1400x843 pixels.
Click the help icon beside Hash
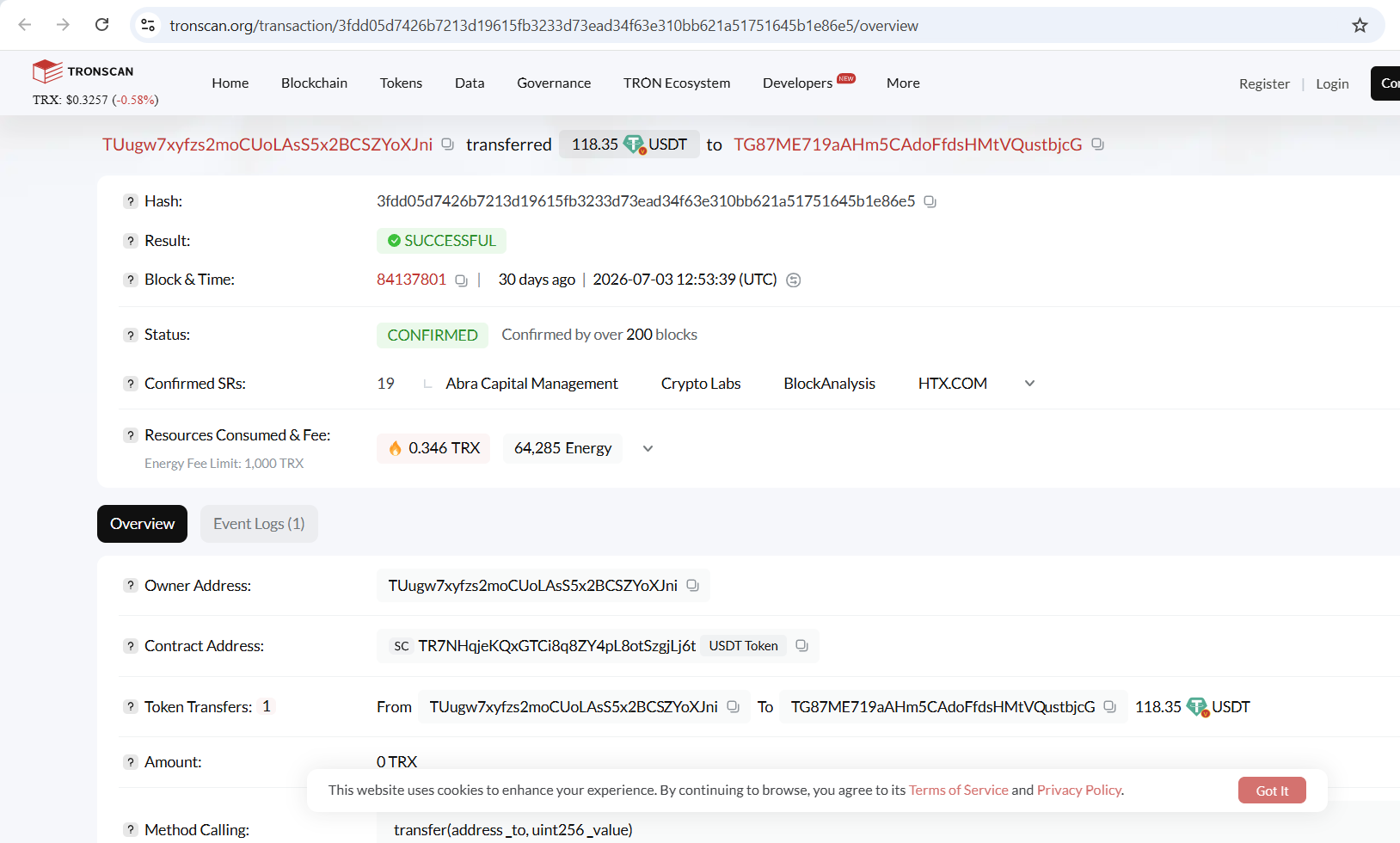tap(130, 201)
